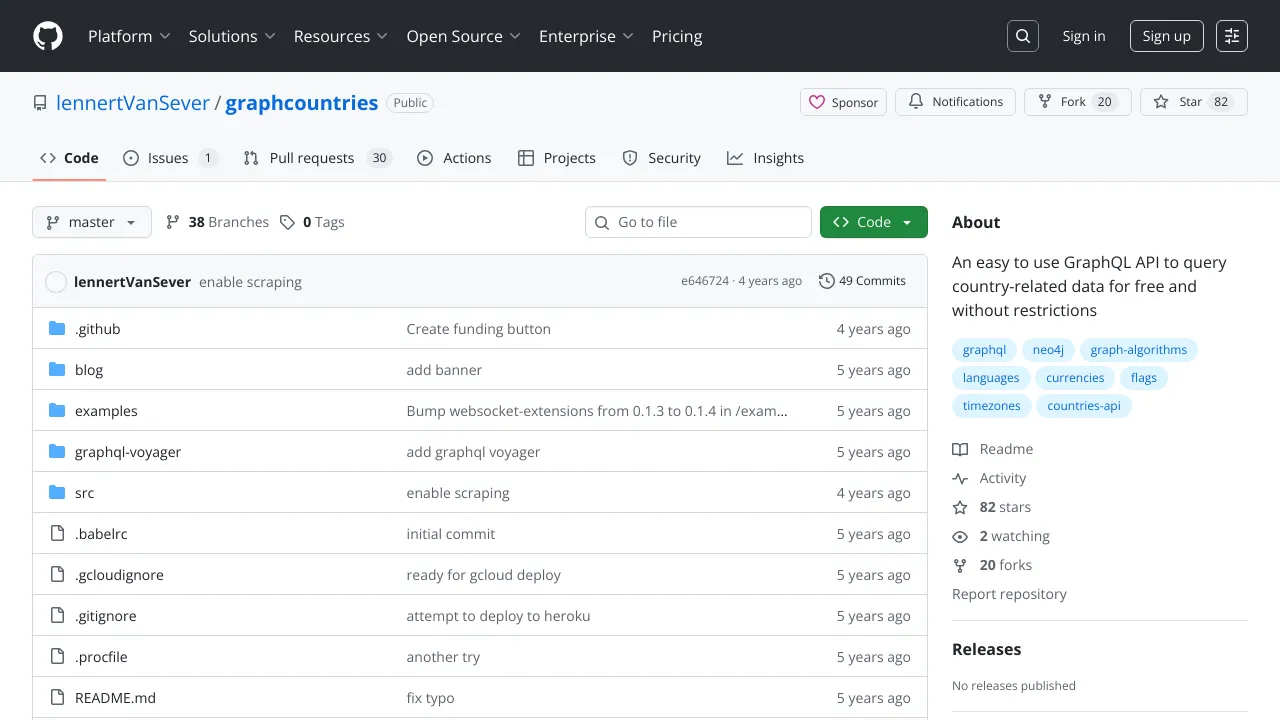This screenshot has height=720, width=1280.
Task: Click the countries-api topic tag
Action: pos(1084,406)
